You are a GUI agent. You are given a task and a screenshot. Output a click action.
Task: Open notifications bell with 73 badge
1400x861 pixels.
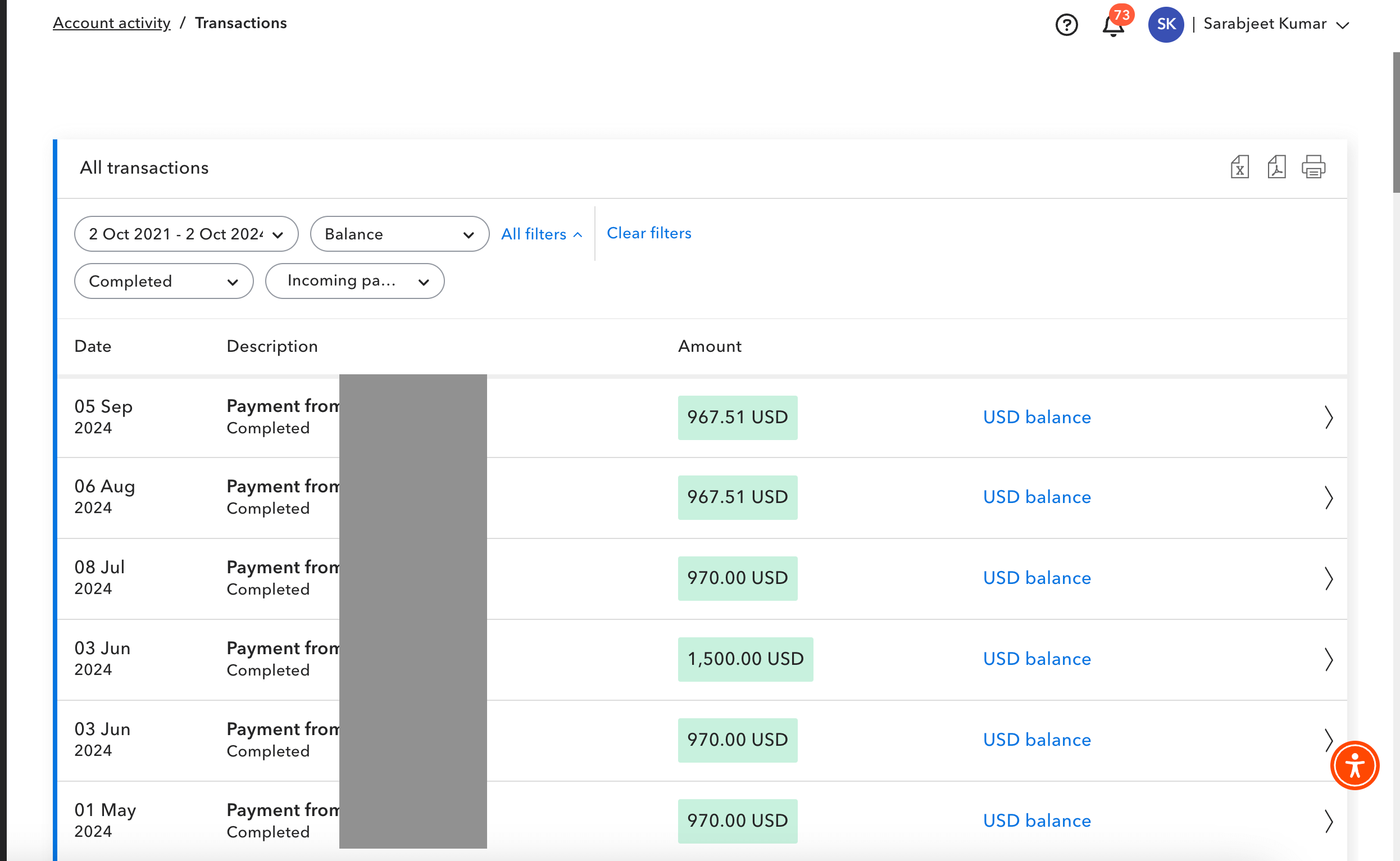pyautogui.click(x=1113, y=26)
